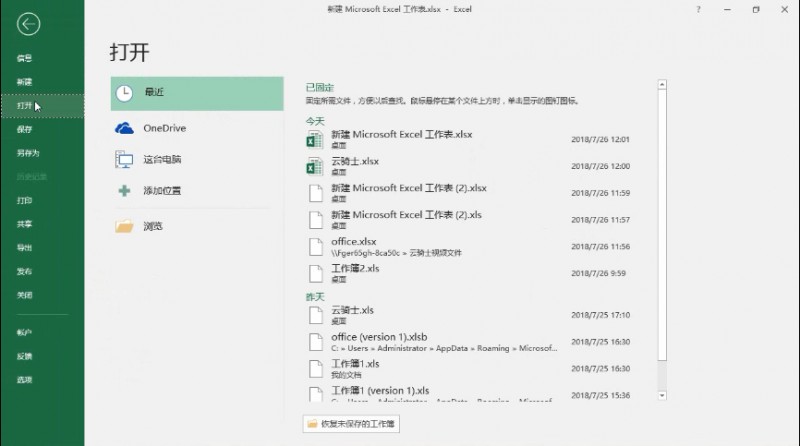Click the 浏览 label
Viewport: 800px width, 446px height.
pyautogui.click(x=153, y=226)
